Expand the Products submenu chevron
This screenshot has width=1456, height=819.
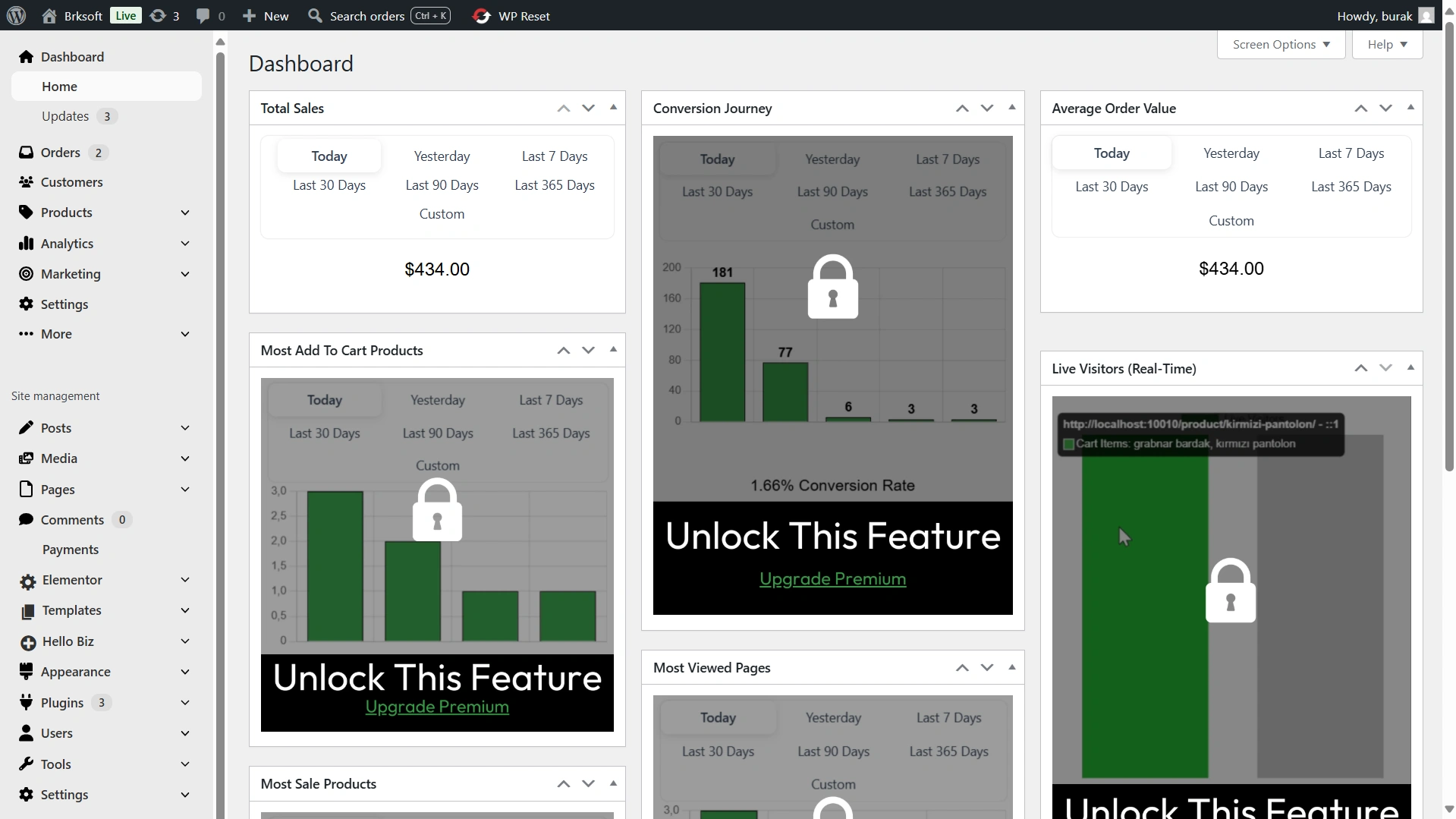[x=185, y=213]
